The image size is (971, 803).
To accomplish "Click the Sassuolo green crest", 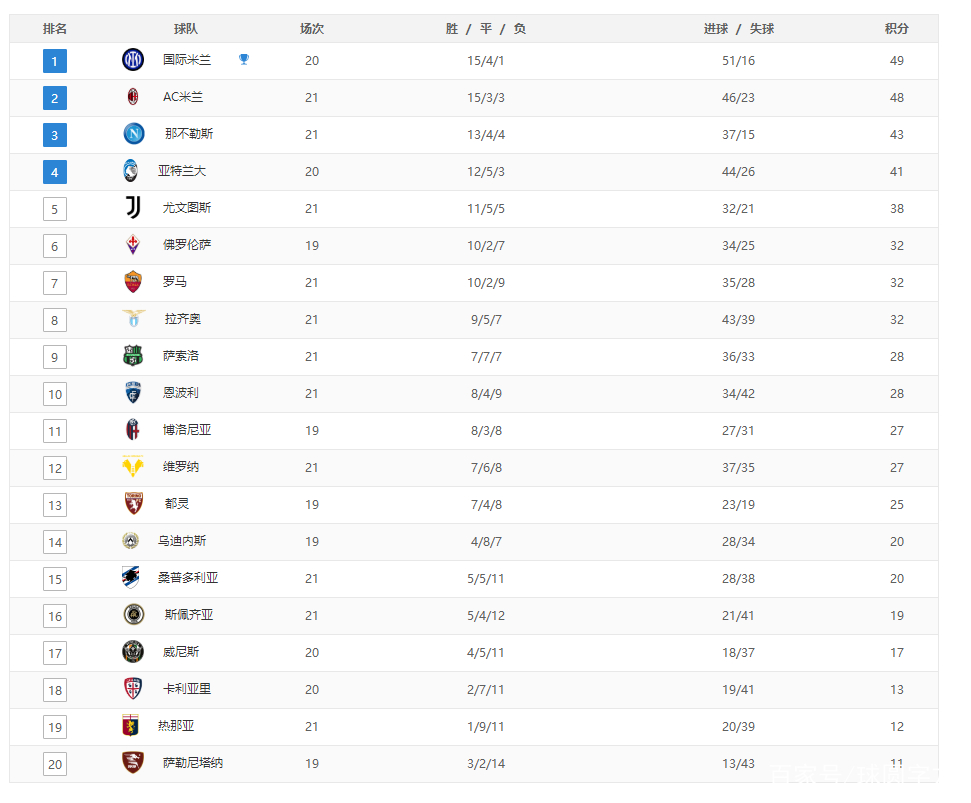I will (133, 355).
